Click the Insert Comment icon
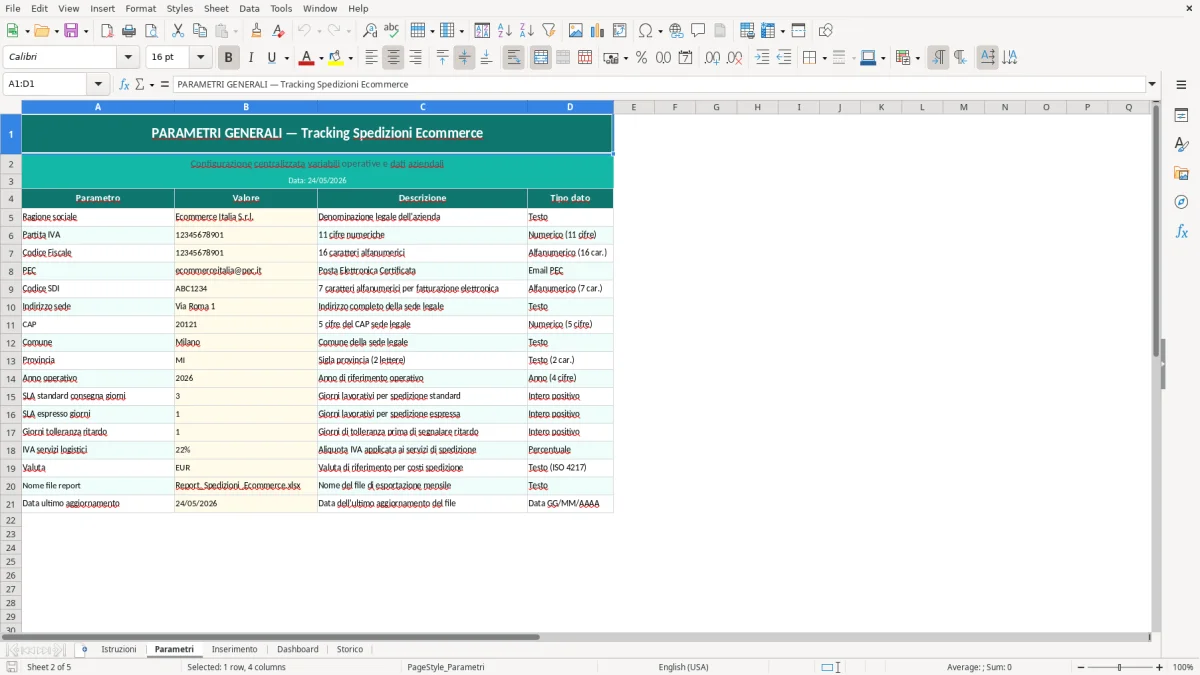1200x675 pixels. [x=698, y=31]
